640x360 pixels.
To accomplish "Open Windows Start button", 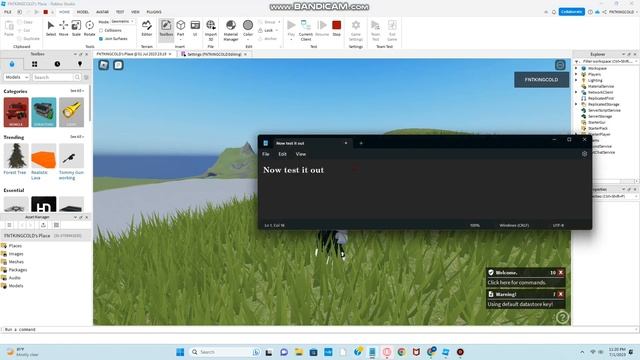I will (180, 352).
